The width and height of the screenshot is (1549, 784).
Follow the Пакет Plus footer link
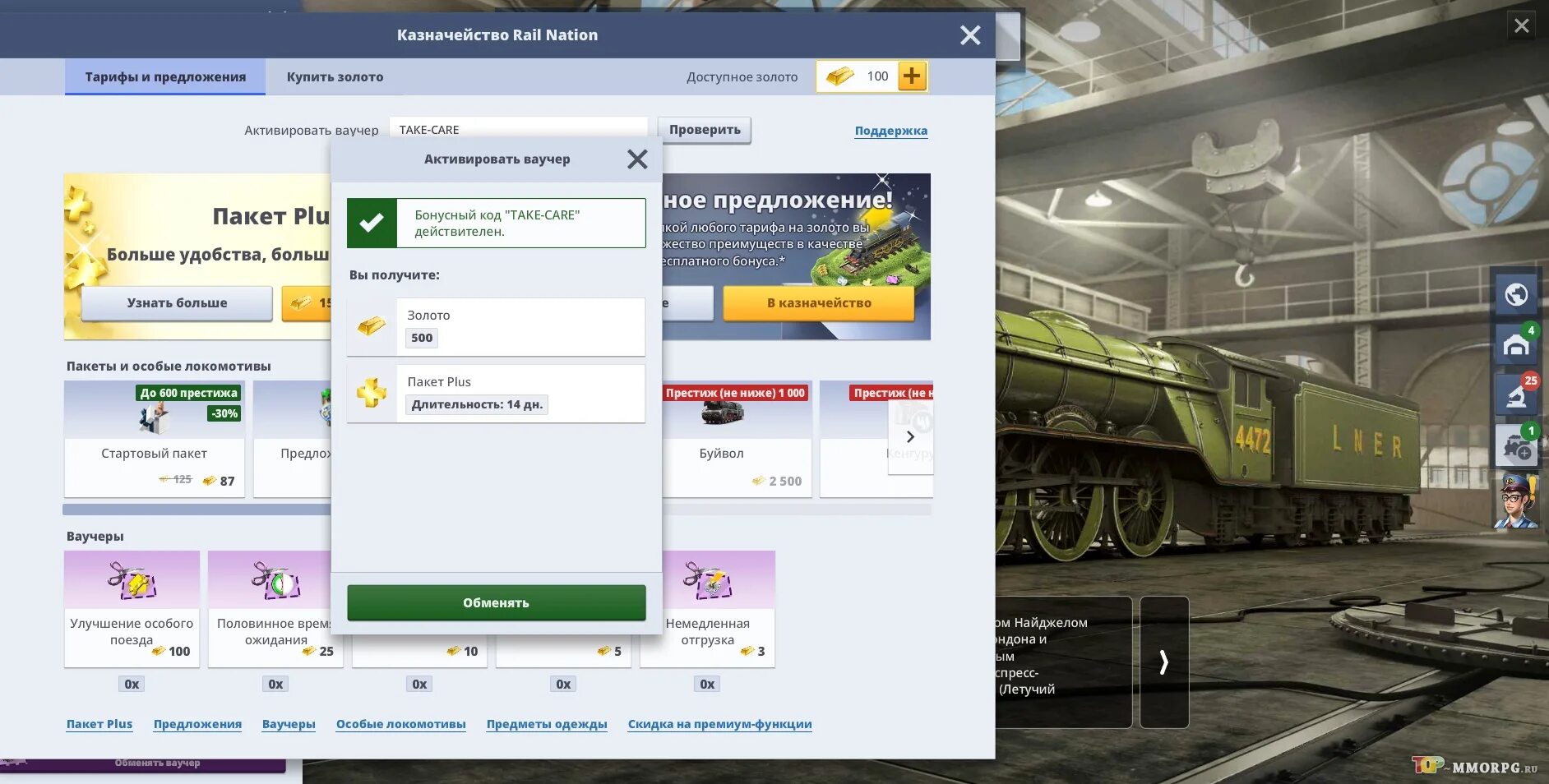coord(99,724)
